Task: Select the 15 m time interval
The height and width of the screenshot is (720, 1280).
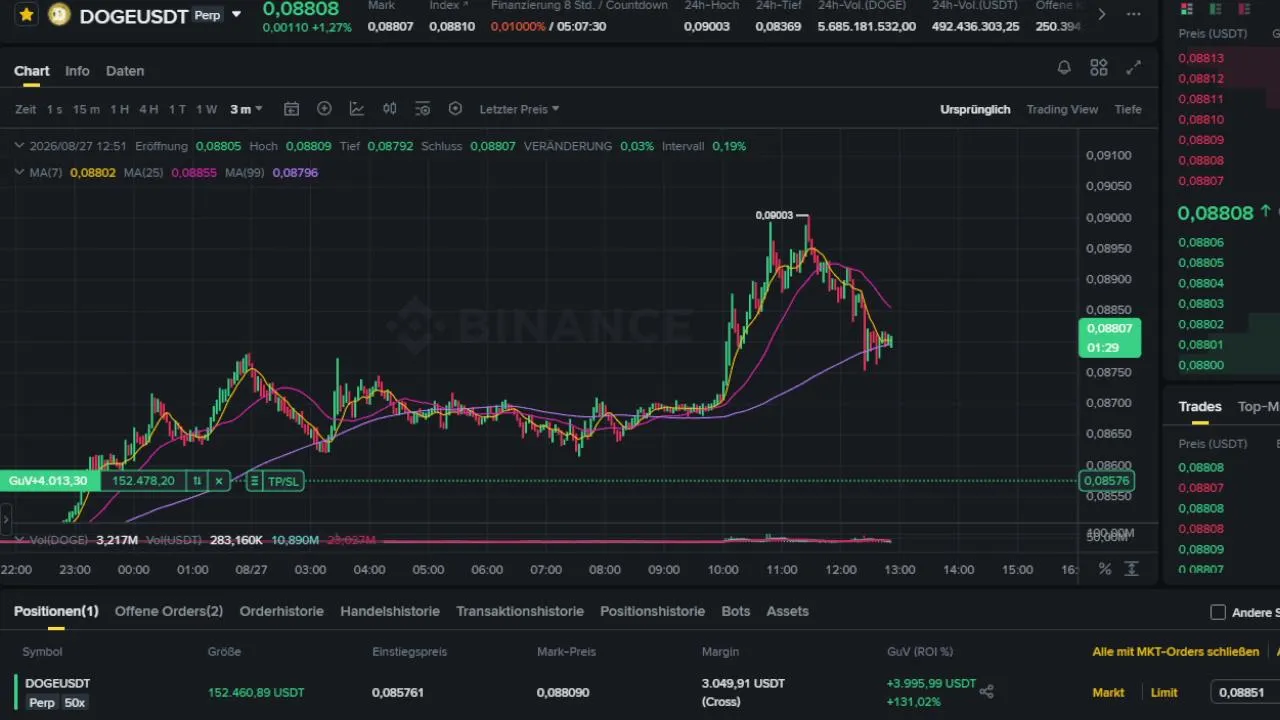Action: coord(86,109)
